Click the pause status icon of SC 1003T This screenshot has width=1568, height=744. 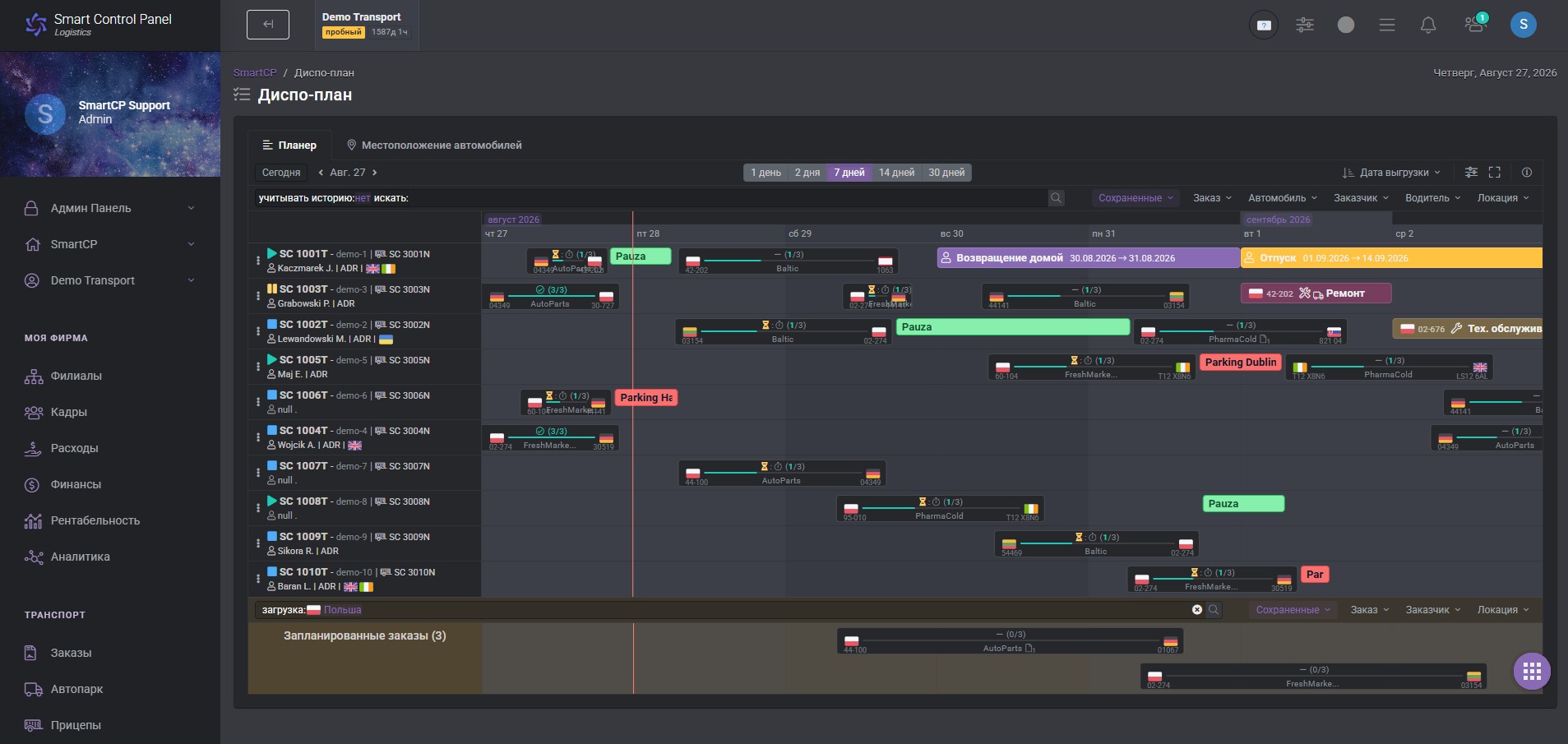[x=272, y=289]
